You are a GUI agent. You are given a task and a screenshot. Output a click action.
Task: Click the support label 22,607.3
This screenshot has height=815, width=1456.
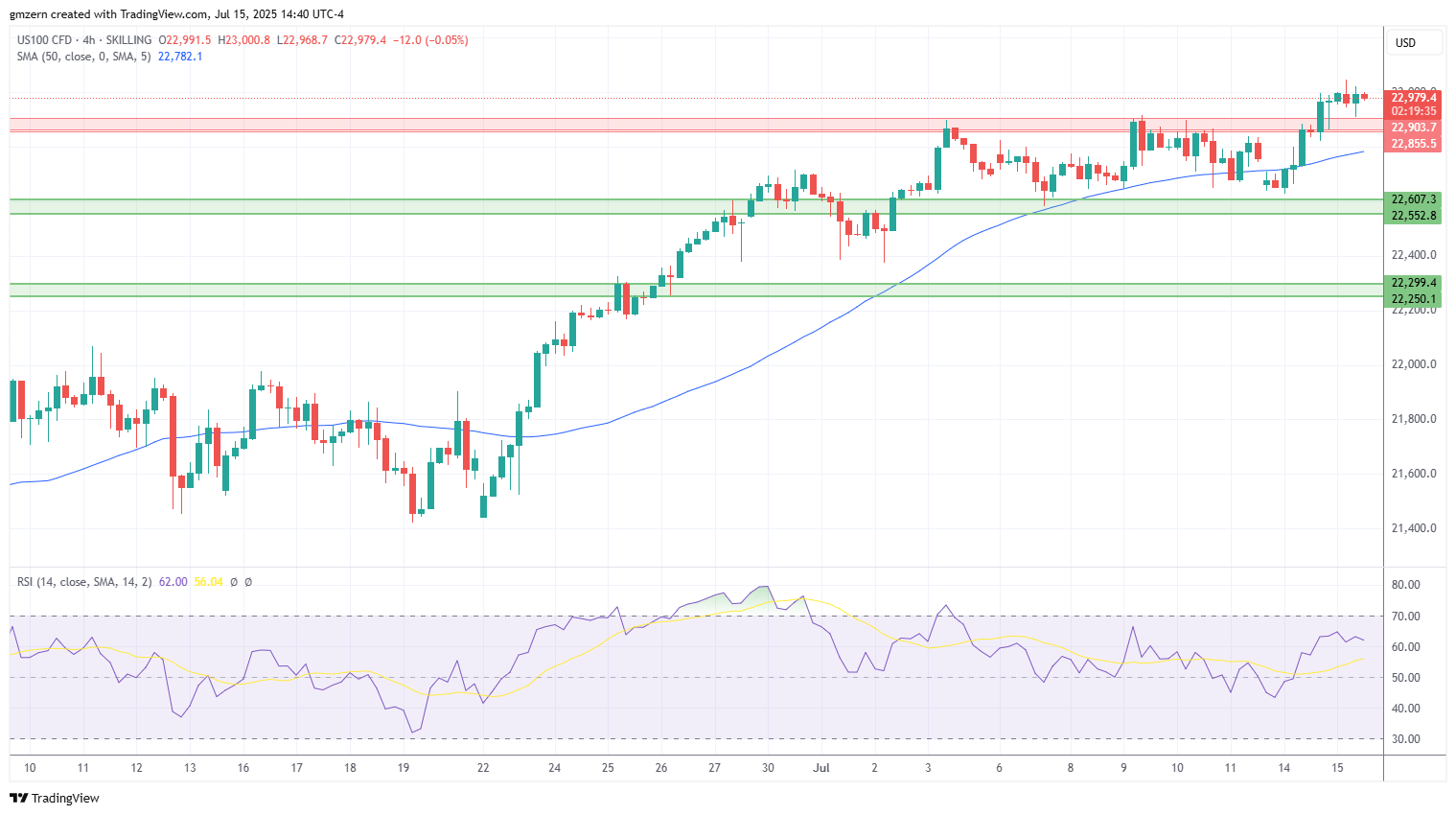point(1414,199)
